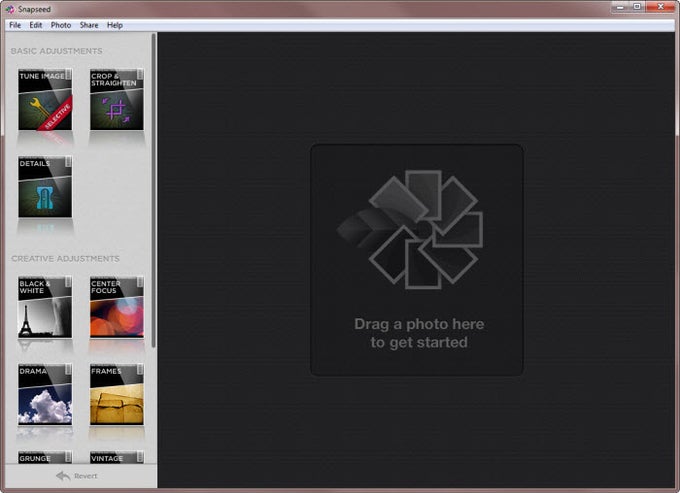Apply the Drama filter tile
The height and width of the screenshot is (493, 680).
pyautogui.click(x=45, y=395)
